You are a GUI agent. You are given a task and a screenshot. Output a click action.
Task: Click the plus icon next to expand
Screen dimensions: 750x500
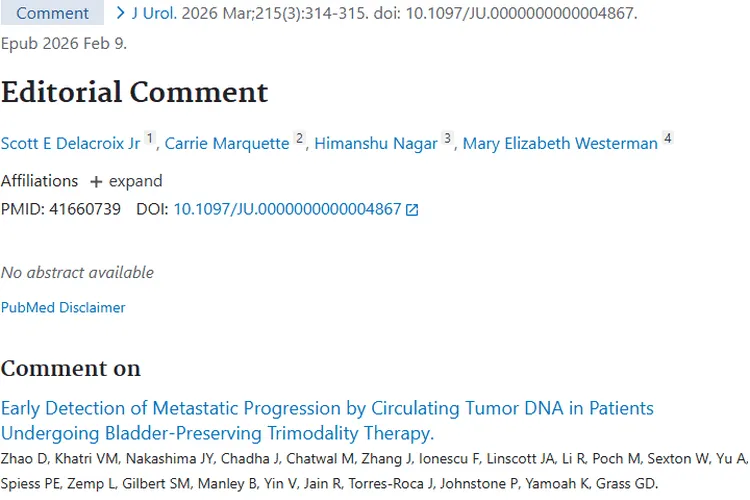(96, 182)
